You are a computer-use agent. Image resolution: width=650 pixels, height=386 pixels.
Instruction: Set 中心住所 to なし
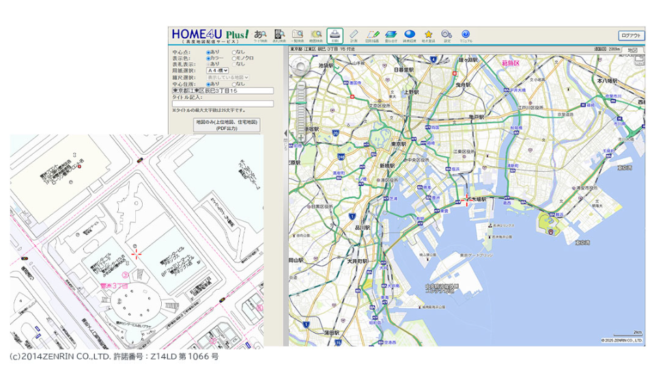tap(234, 84)
